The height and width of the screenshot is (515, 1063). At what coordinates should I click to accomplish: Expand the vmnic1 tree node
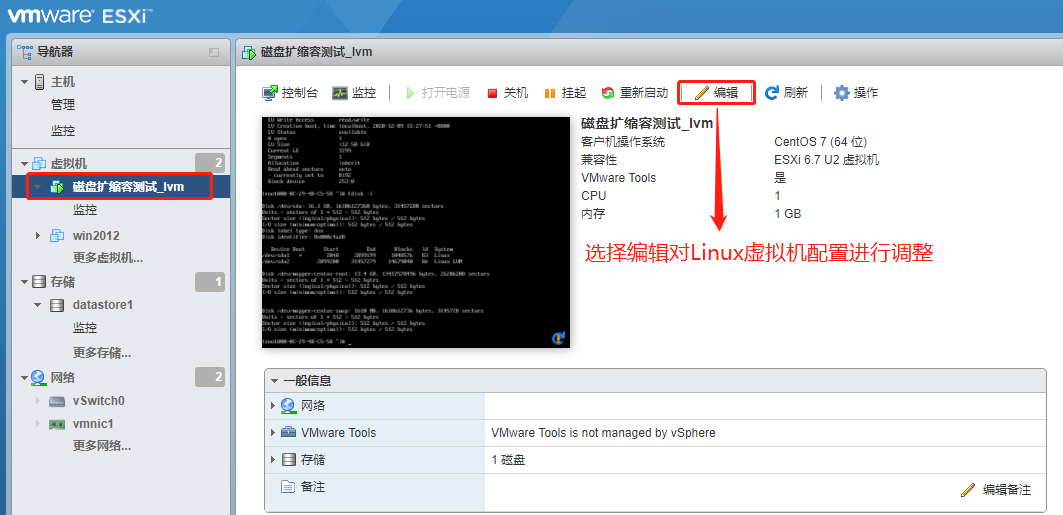click(x=39, y=424)
